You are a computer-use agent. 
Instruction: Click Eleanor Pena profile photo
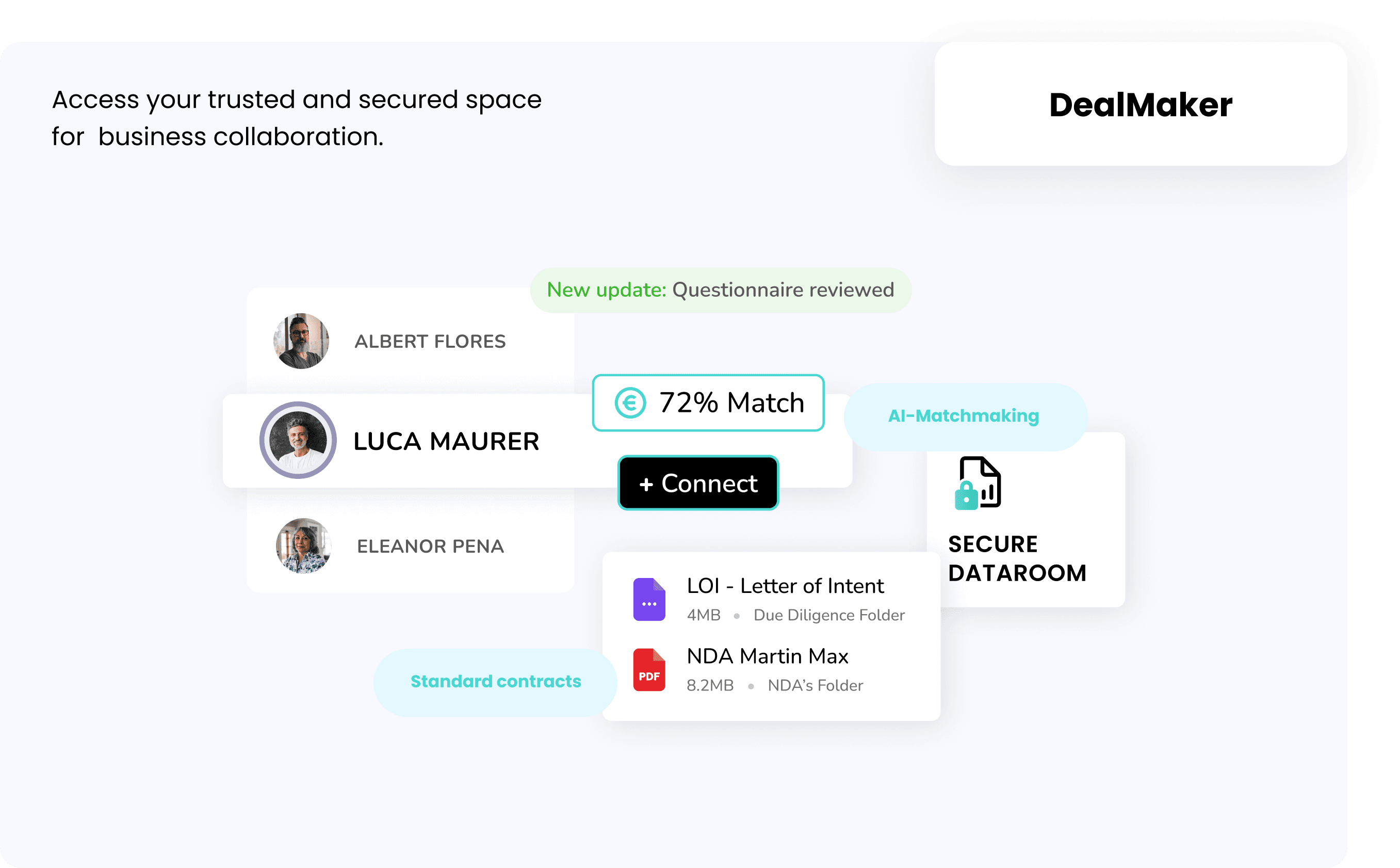pyautogui.click(x=303, y=546)
